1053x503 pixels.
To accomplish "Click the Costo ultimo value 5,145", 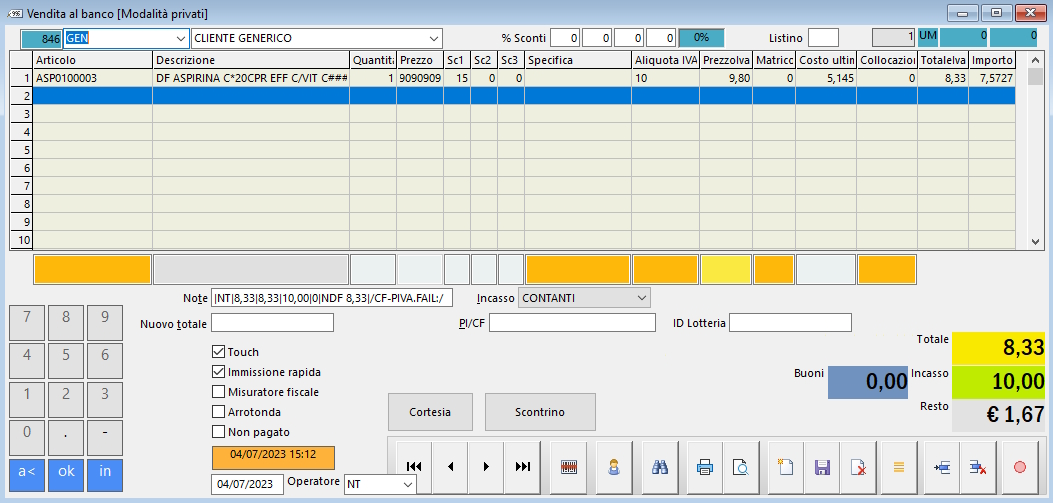I will pos(826,78).
